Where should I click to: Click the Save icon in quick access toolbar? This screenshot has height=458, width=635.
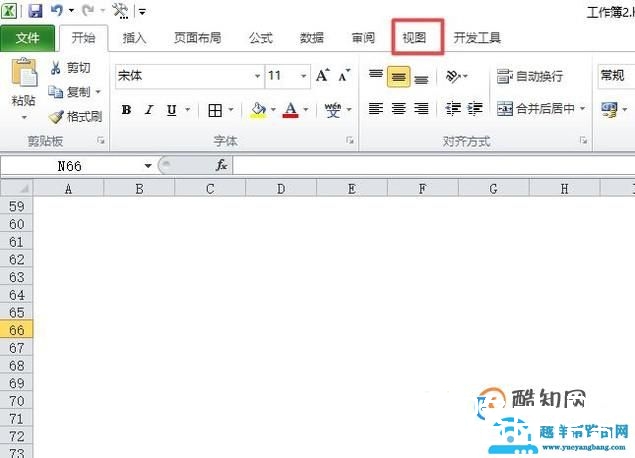35,11
